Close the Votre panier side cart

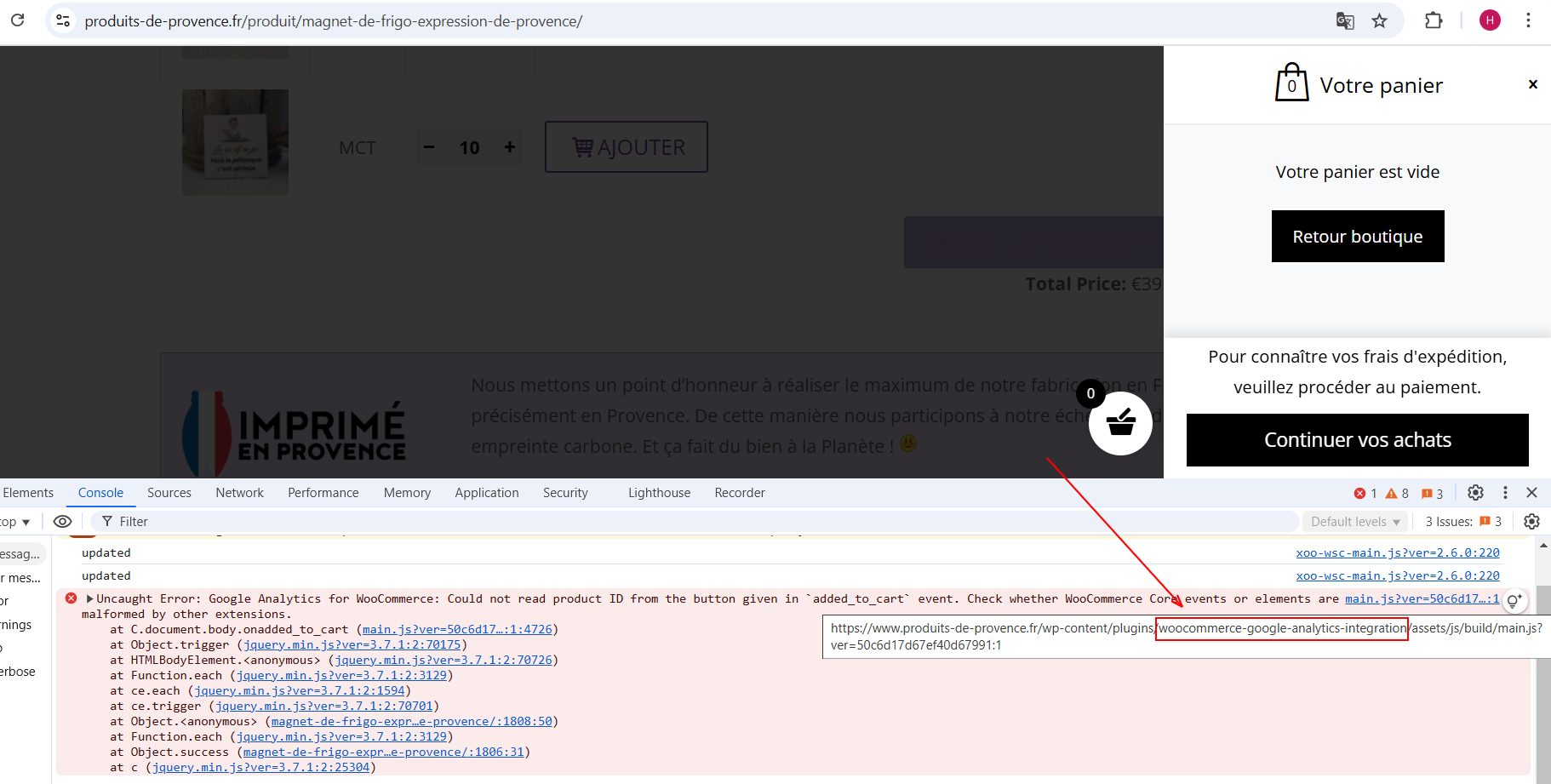(x=1532, y=84)
